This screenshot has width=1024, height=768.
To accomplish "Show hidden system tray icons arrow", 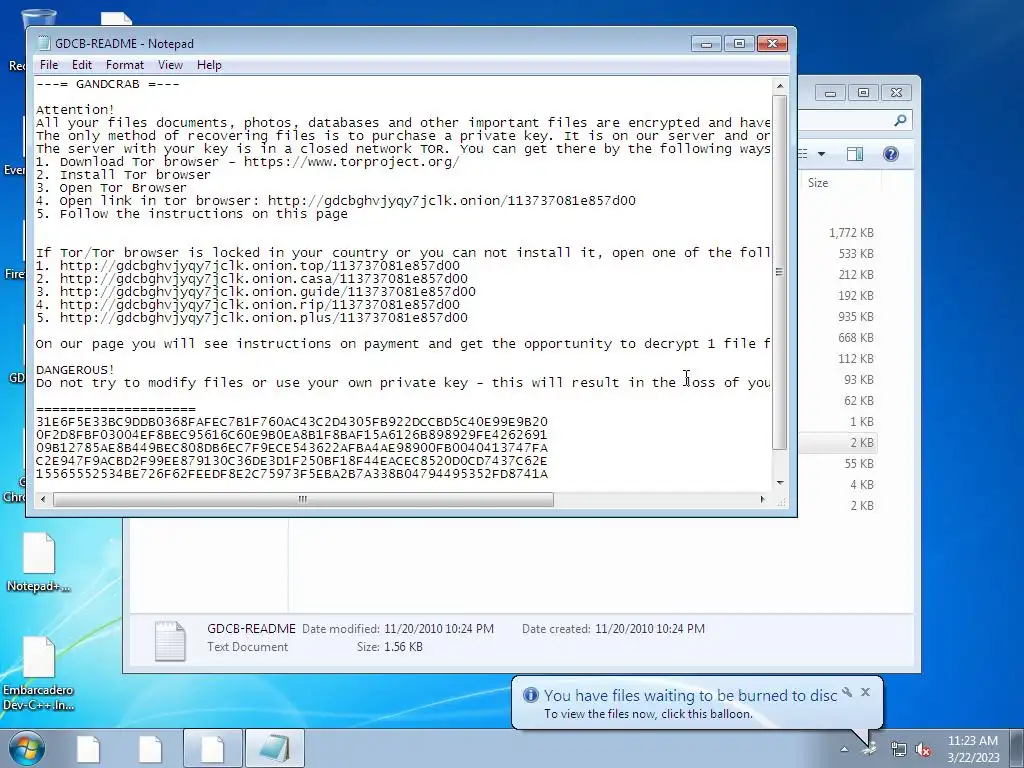I will pos(844,749).
